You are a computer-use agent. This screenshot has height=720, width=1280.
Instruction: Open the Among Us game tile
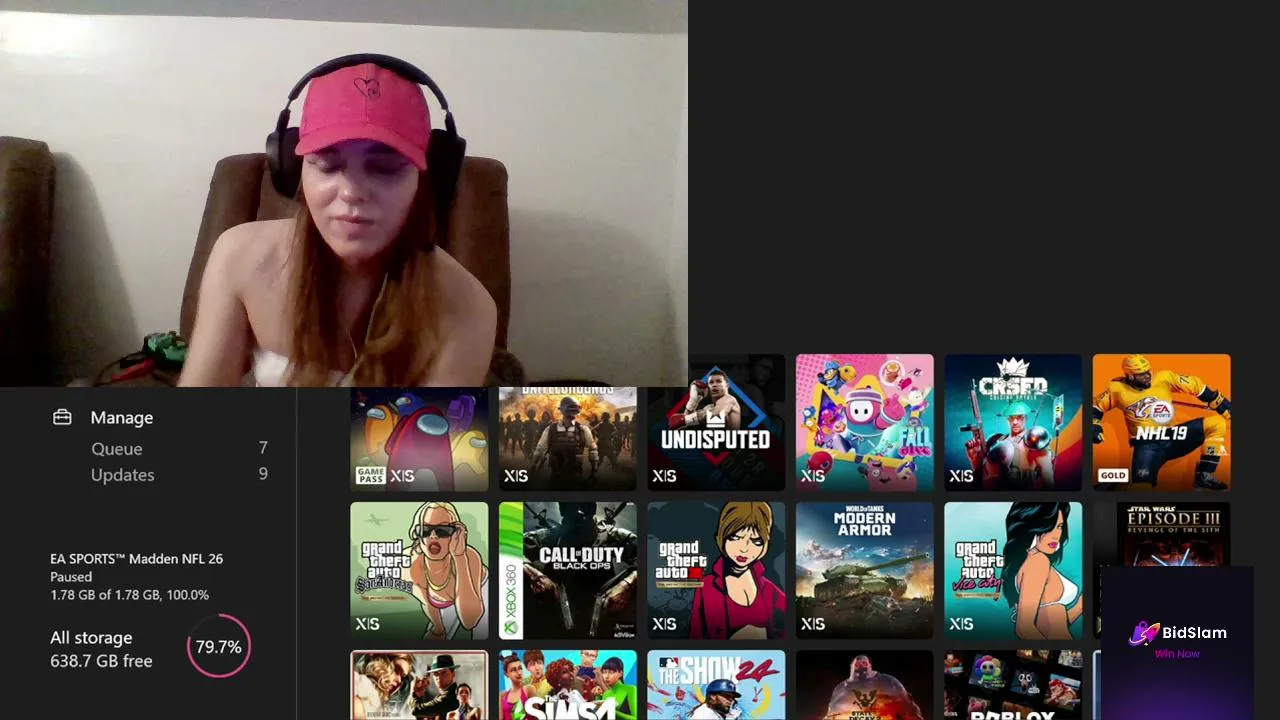(419, 439)
